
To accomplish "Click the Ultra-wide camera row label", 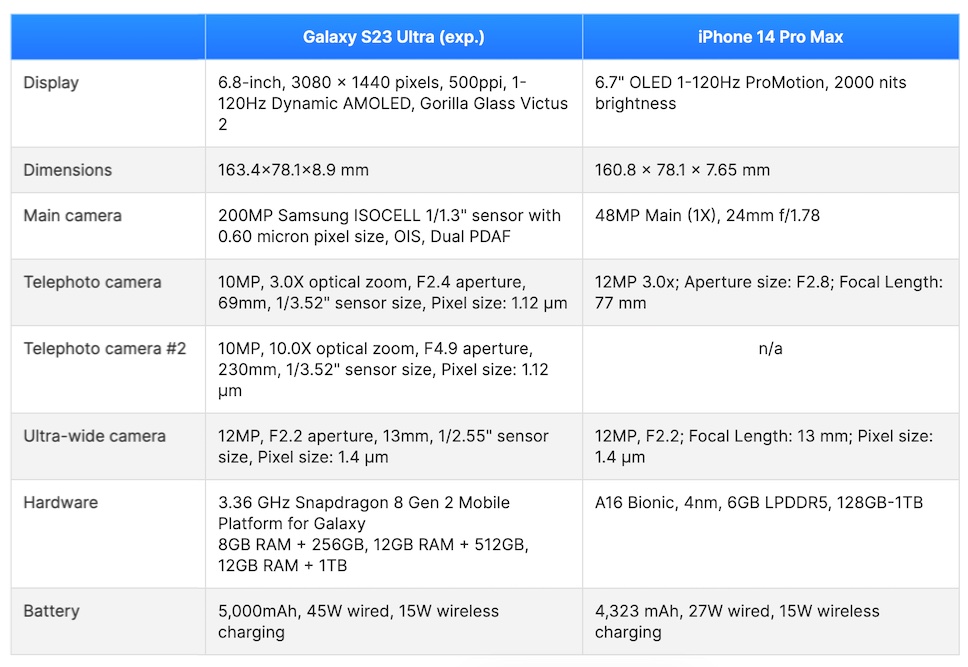I will coord(95,436).
